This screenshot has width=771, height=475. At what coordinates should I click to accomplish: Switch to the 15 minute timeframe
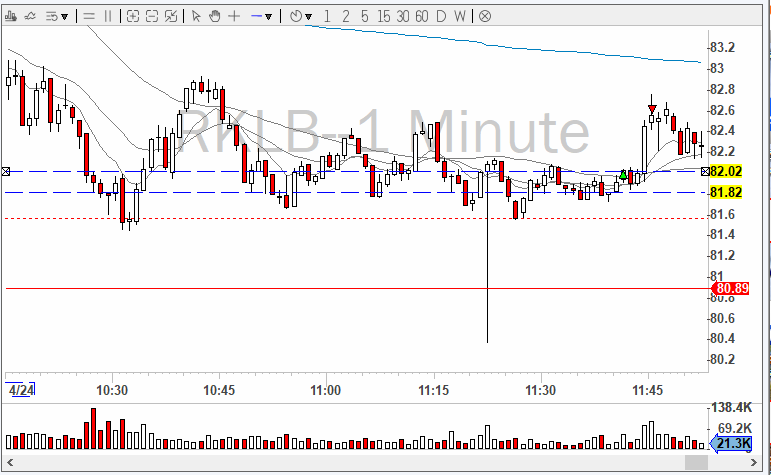384,16
